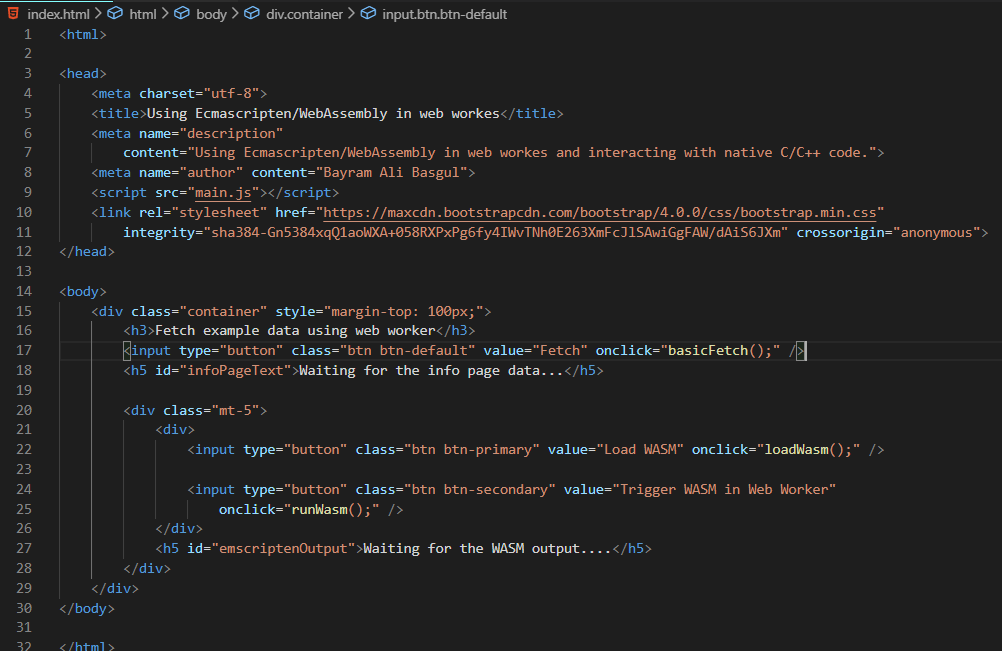Click line number 10 in gutter
Image resolution: width=1002 pixels, height=651 pixels.
[24, 212]
